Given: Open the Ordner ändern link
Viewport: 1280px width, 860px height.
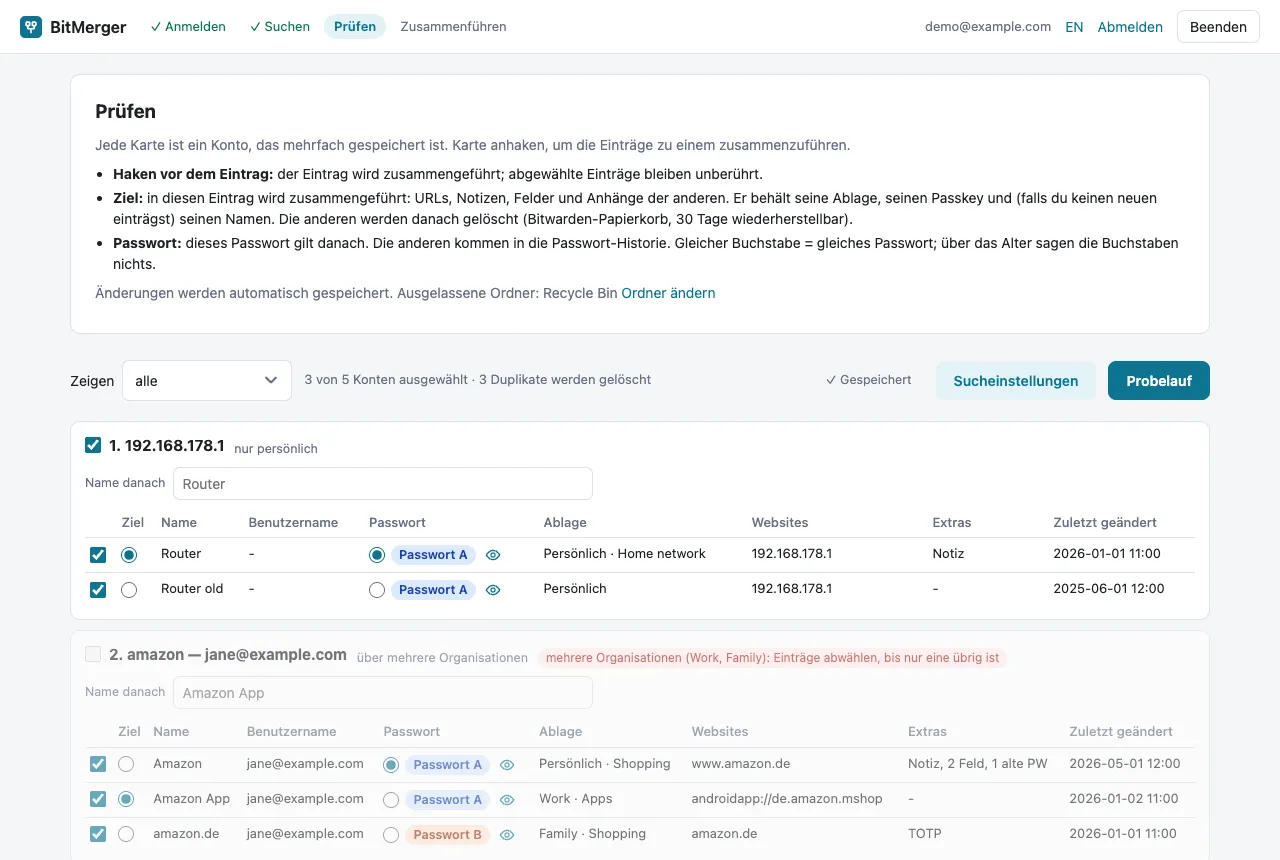Looking at the screenshot, I should coord(668,293).
